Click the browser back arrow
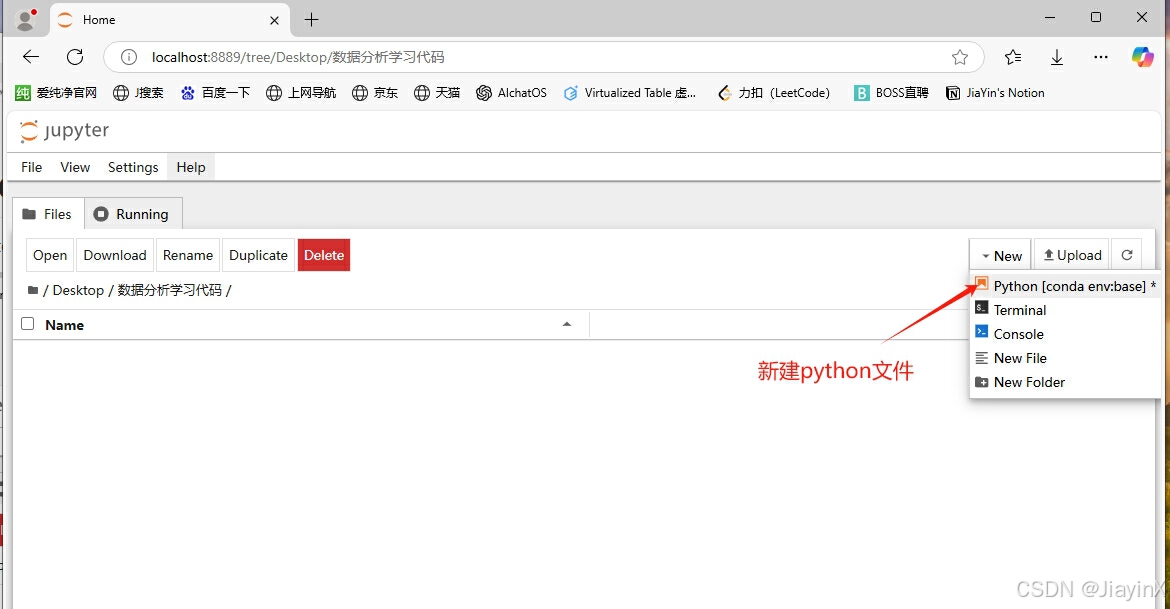Image resolution: width=1170 pixels, height=609 pixels. point(31,57)
